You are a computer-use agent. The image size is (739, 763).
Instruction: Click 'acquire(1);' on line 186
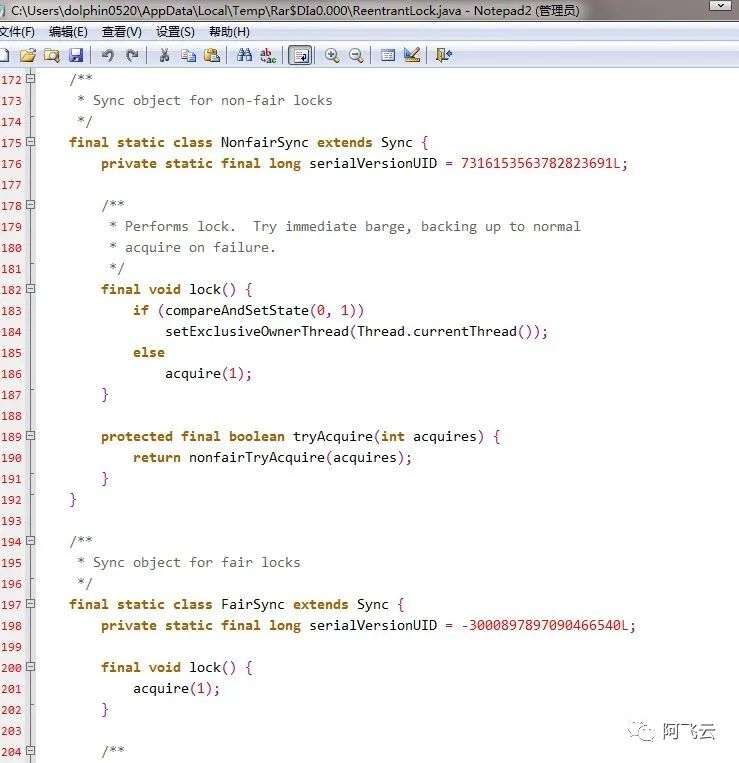click(208, 374)
